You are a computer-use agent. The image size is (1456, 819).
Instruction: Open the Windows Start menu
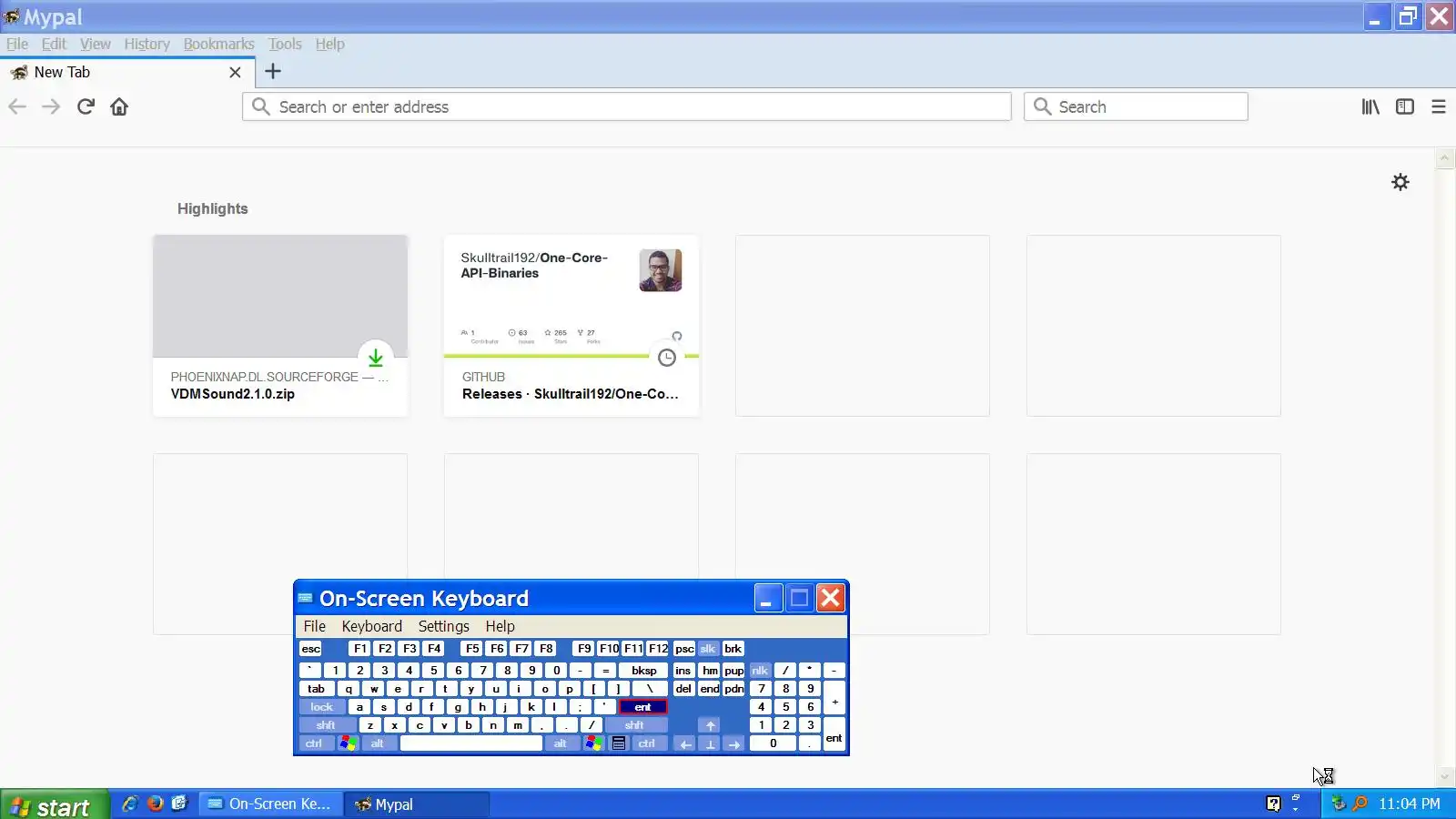(x=55, y=805)
